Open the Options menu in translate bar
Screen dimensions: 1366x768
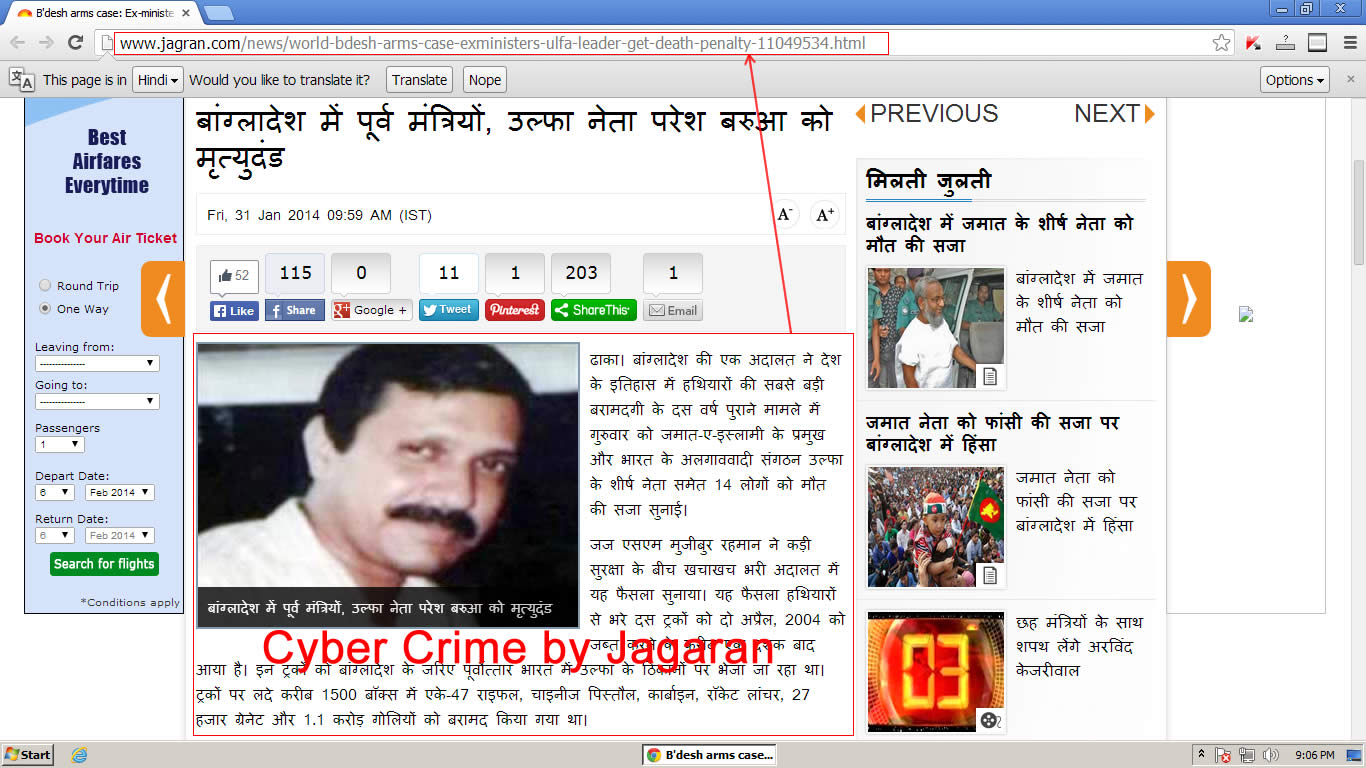pos(1294,79)
